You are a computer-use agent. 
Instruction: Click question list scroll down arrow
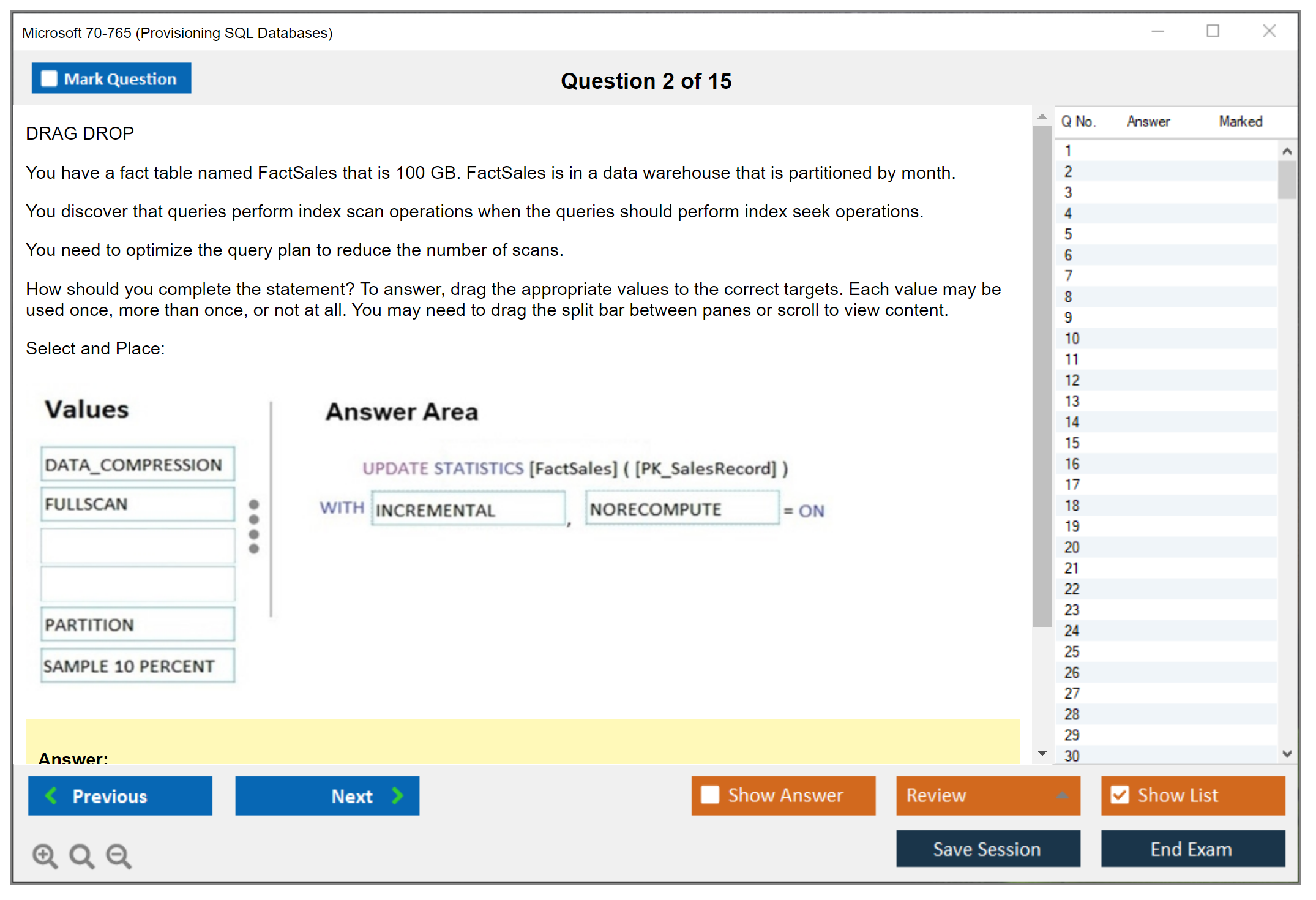pos(1287,754)
